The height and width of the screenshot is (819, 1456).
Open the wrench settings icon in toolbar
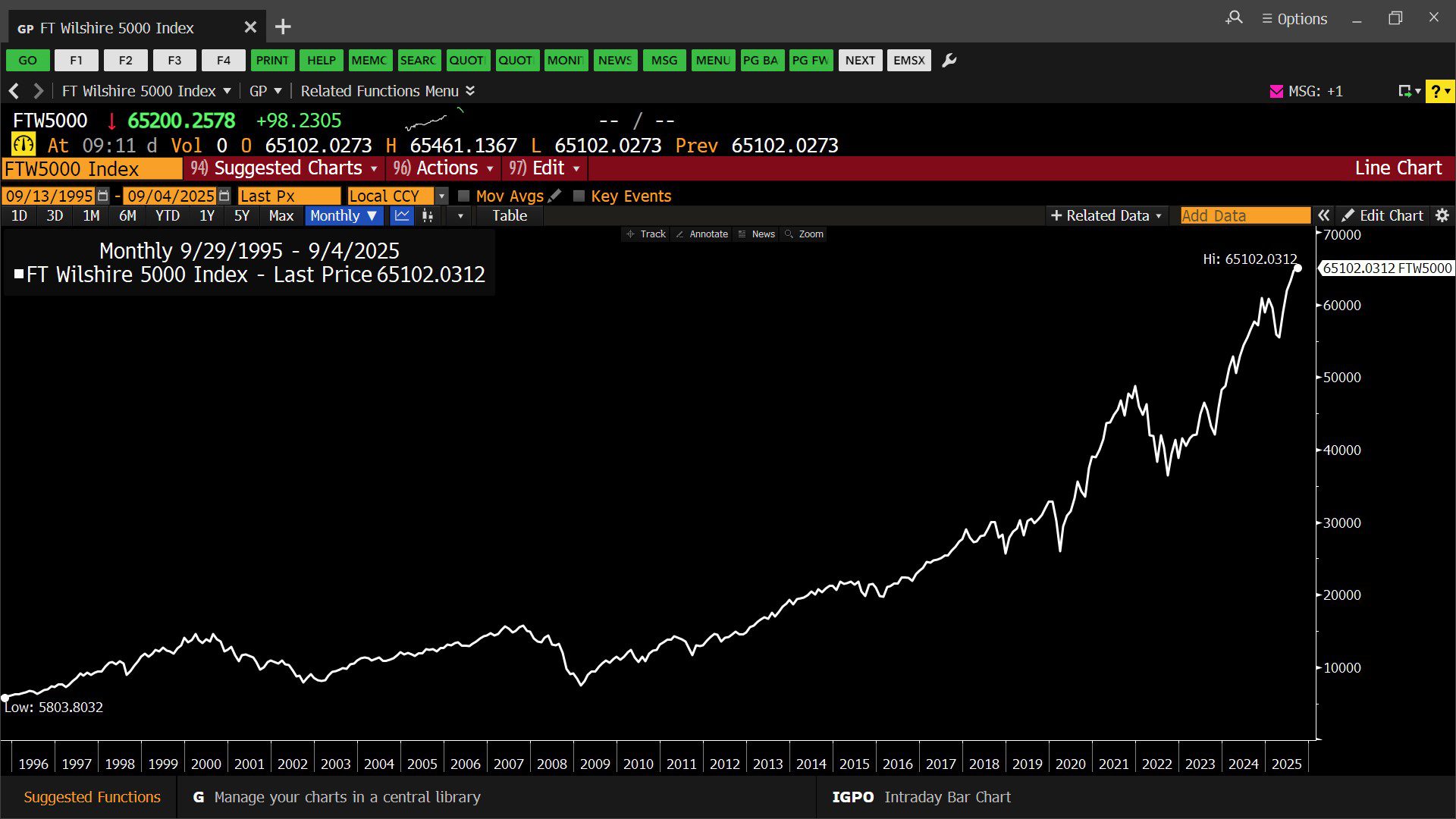coord(949,61)
